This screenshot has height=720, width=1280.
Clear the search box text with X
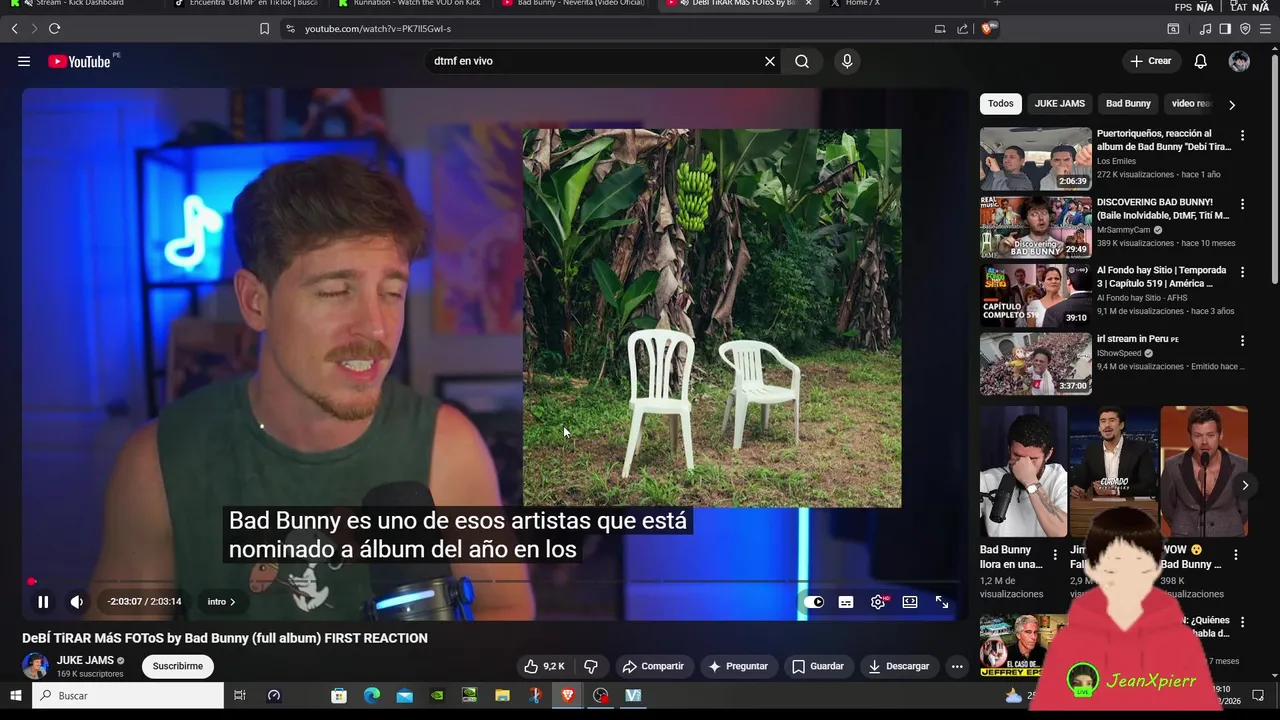coord(770,61)
